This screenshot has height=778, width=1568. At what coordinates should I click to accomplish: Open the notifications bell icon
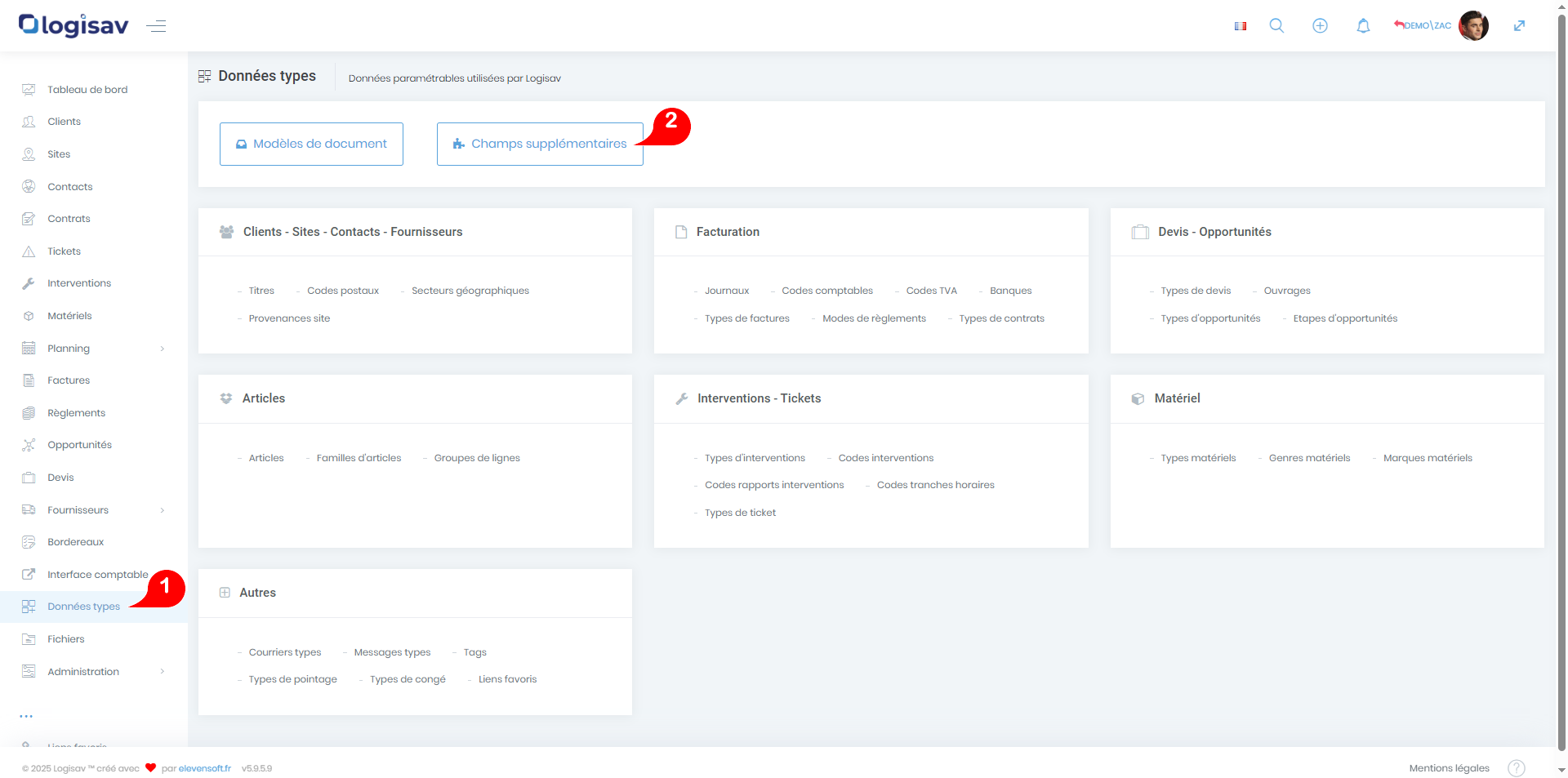click(1363, 26)
